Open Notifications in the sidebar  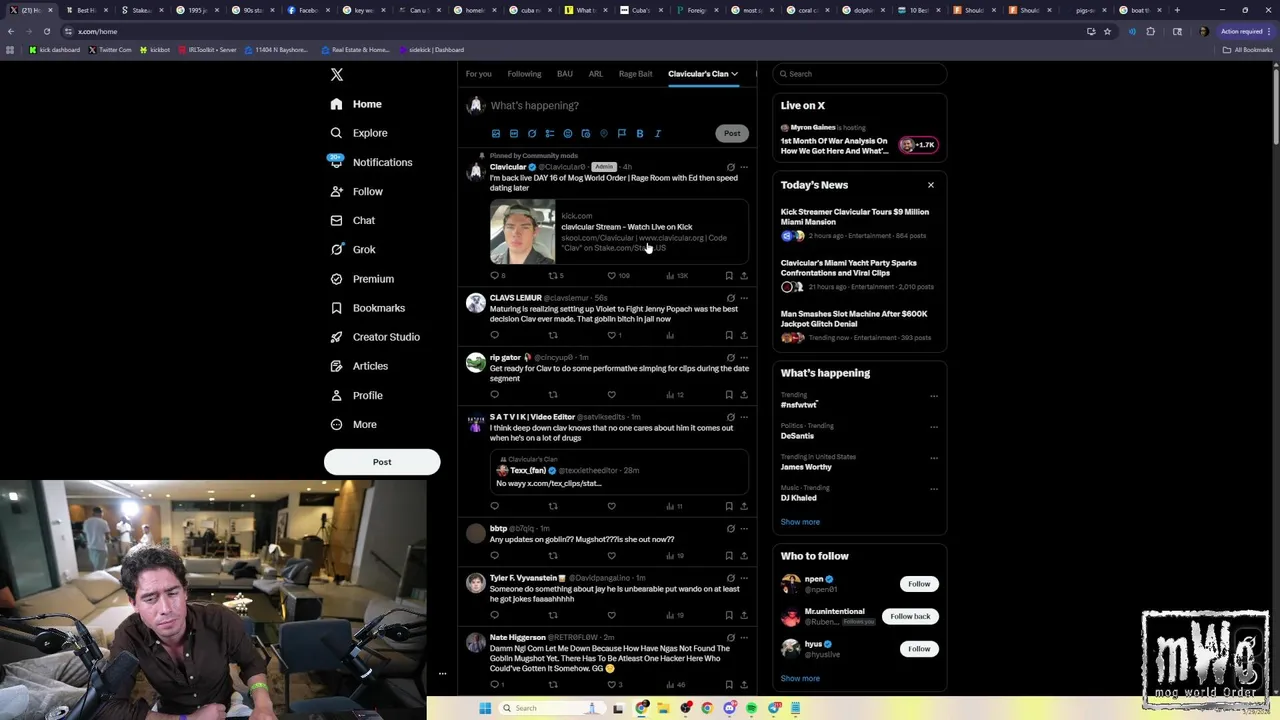(371, 162)
